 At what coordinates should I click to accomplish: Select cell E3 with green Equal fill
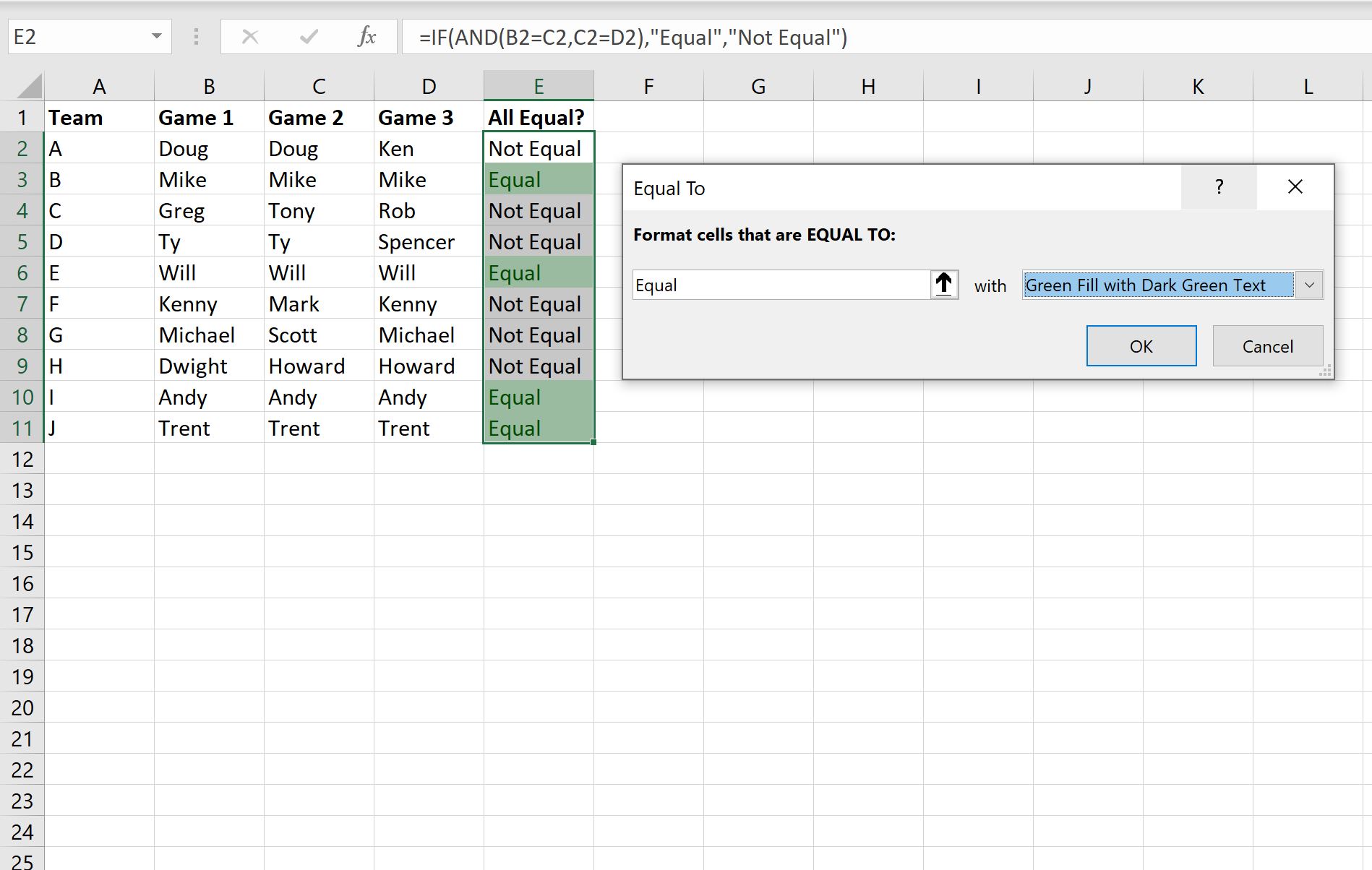pyautogui.click(x=539, y=179)
